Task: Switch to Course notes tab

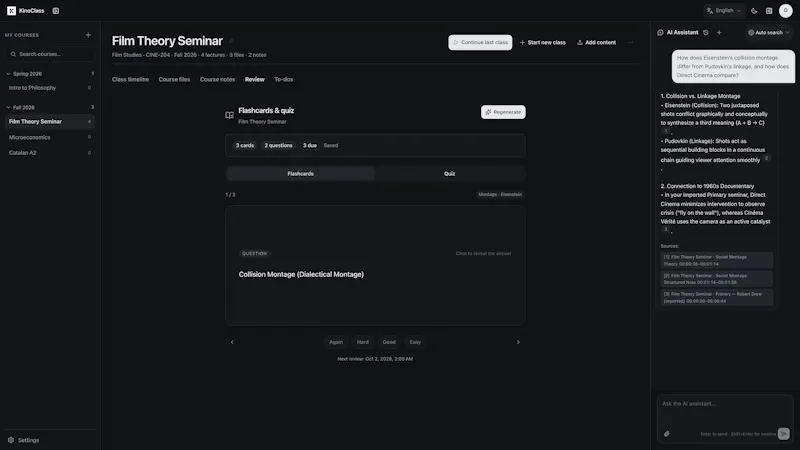Action: 217,80
